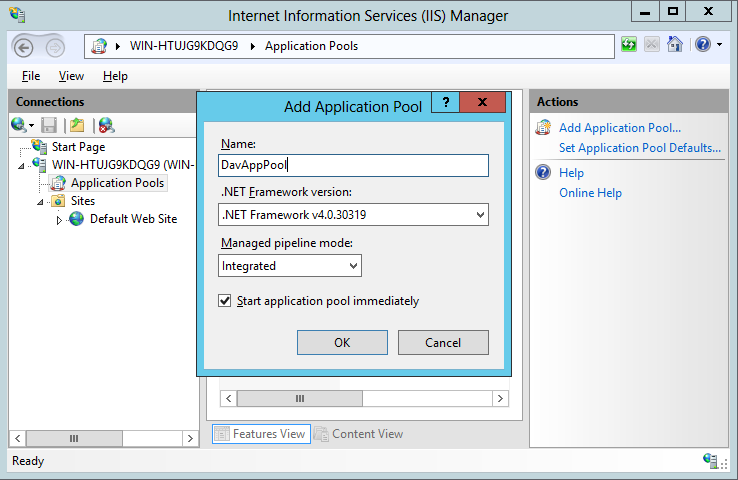
Task: Click the Start Page tree icon
Action: (40, 146)
